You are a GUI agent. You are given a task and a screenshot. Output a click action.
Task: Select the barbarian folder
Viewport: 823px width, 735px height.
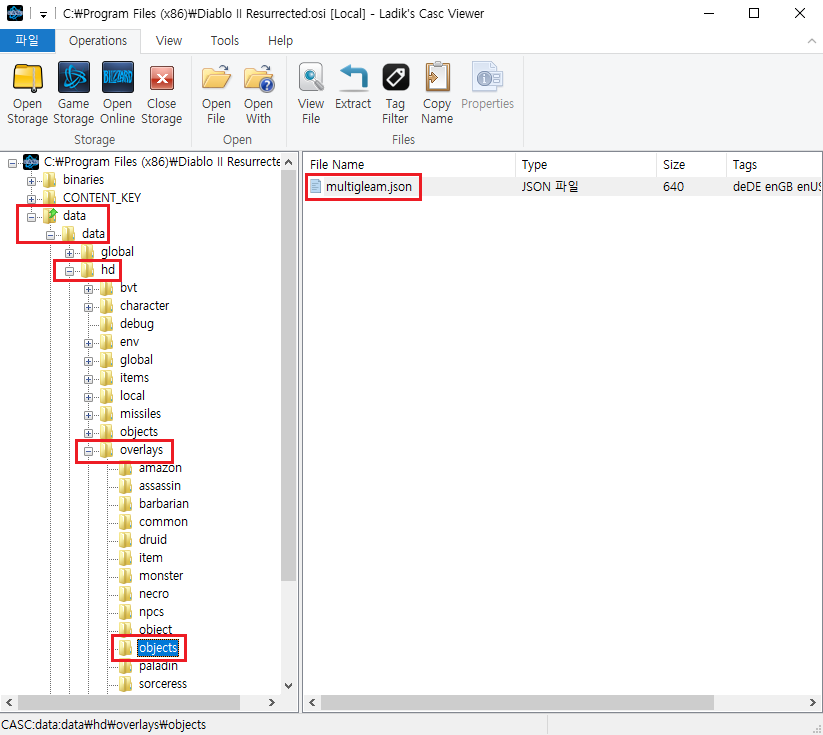[164, 503]
